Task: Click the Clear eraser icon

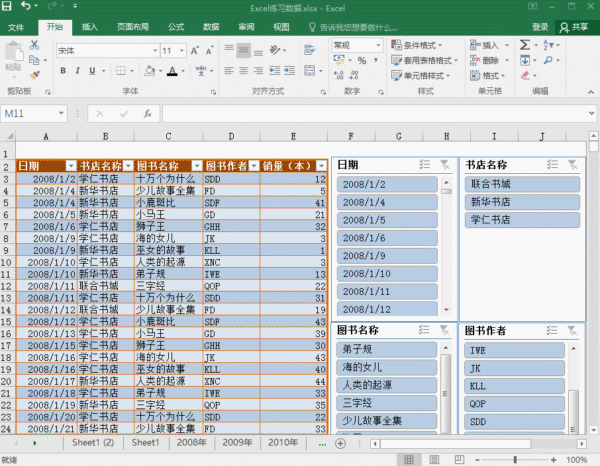Action: (x=525, y=75)
